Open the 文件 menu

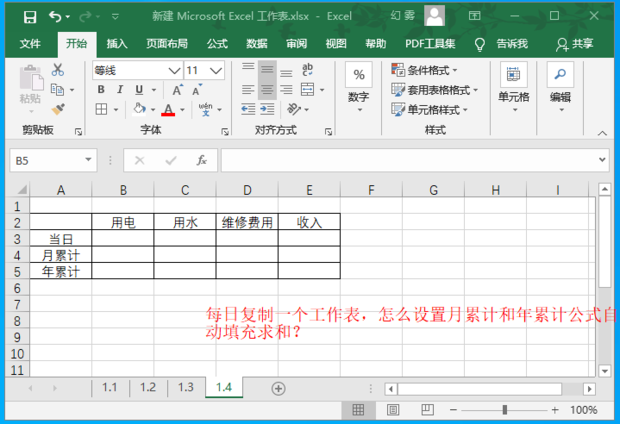click(30, 44)
